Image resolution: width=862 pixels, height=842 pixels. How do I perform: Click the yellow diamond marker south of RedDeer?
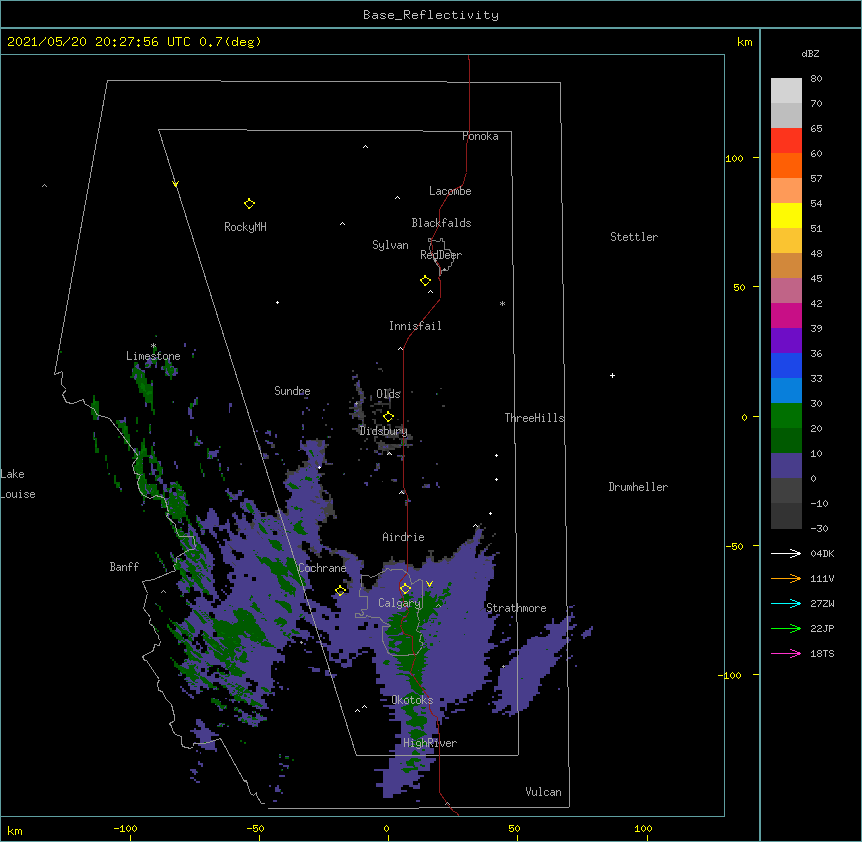(x=425, y=281)
